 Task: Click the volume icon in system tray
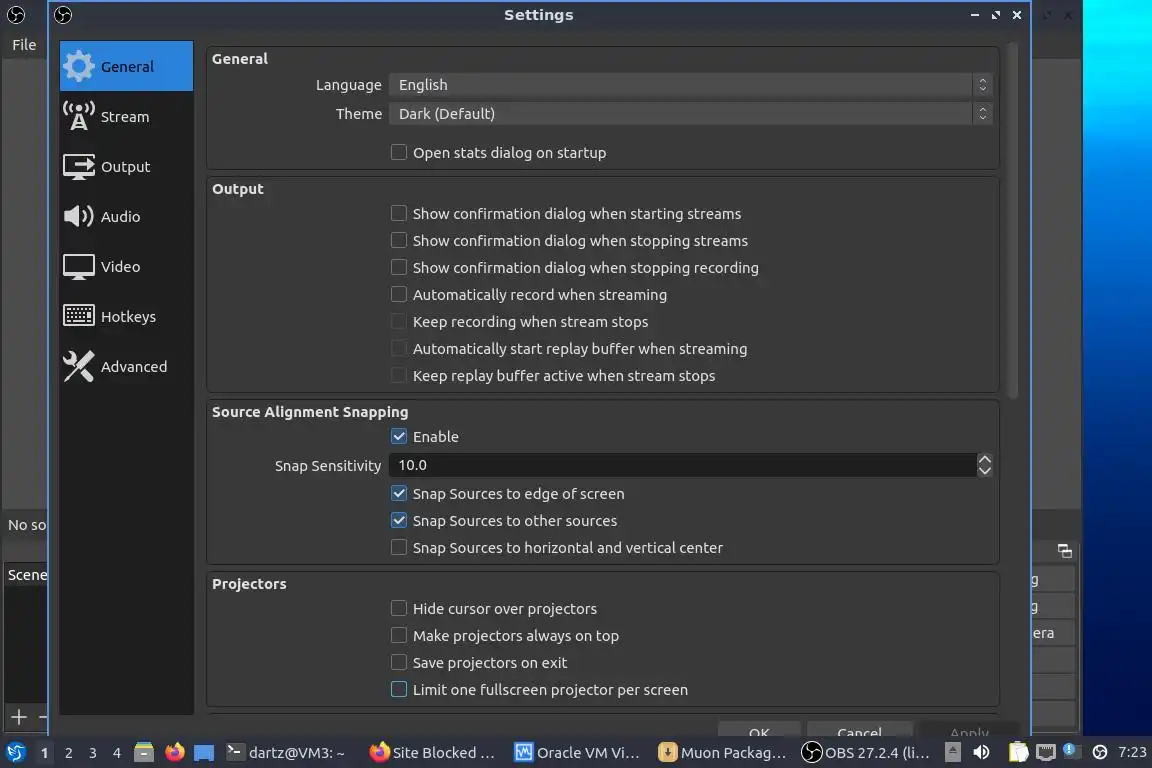pyautogui.click(x=982, y=752)
